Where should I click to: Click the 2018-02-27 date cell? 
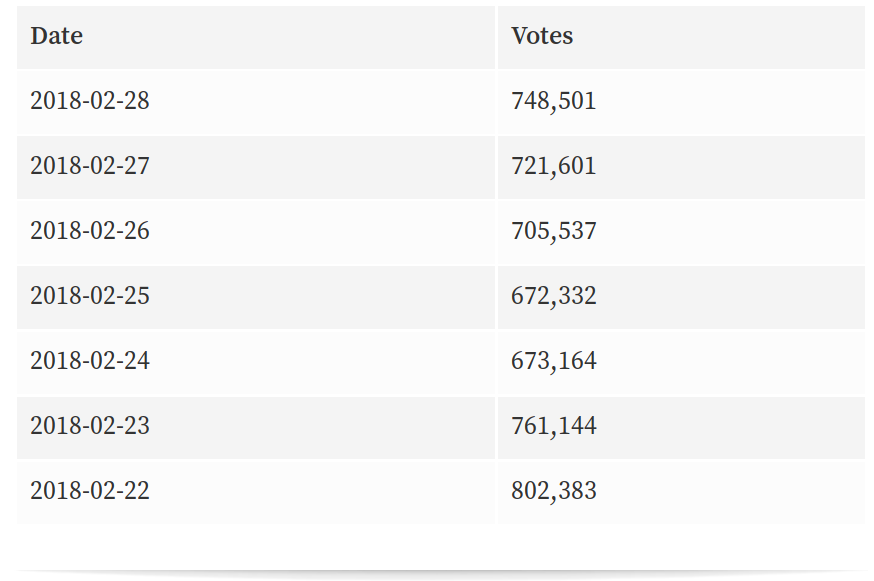click(90, 166)
